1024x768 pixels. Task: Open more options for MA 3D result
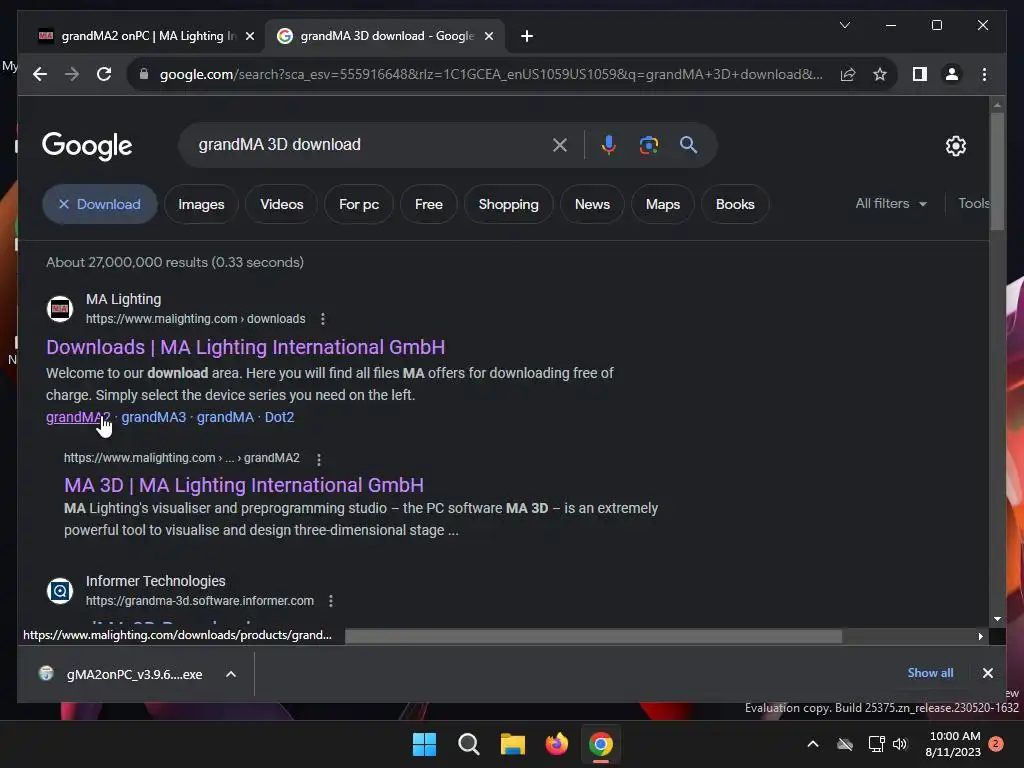tap(319, 459)
